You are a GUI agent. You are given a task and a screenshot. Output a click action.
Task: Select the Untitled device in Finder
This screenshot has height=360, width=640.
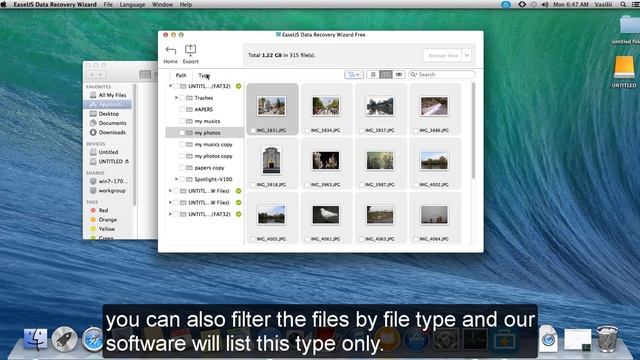(x=108, y=152)
